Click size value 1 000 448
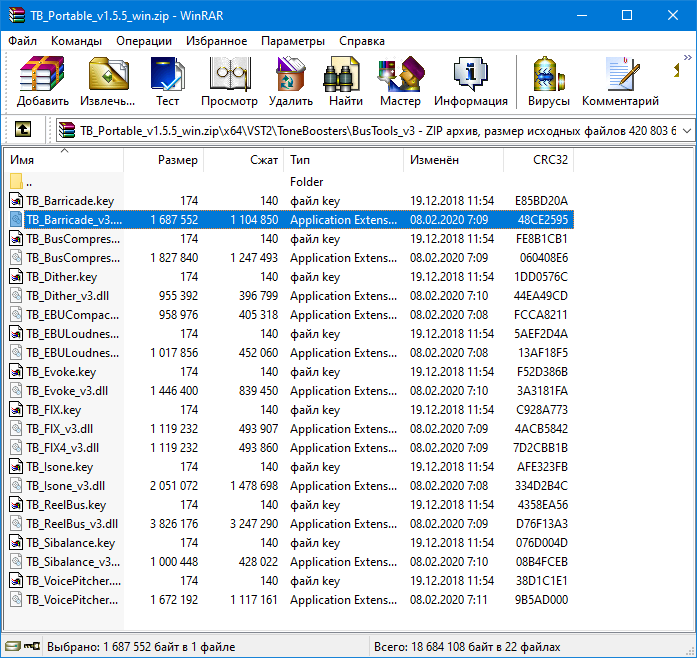This screenshot has width=697, height=658. (174, 562)
